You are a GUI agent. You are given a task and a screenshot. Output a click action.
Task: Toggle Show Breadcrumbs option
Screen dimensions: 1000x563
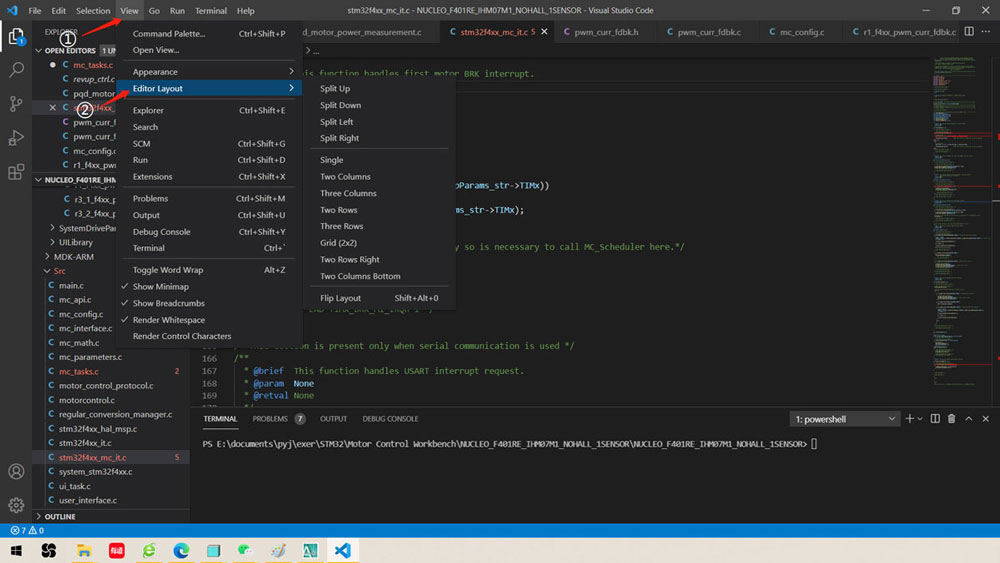click(x=168, y=303)
